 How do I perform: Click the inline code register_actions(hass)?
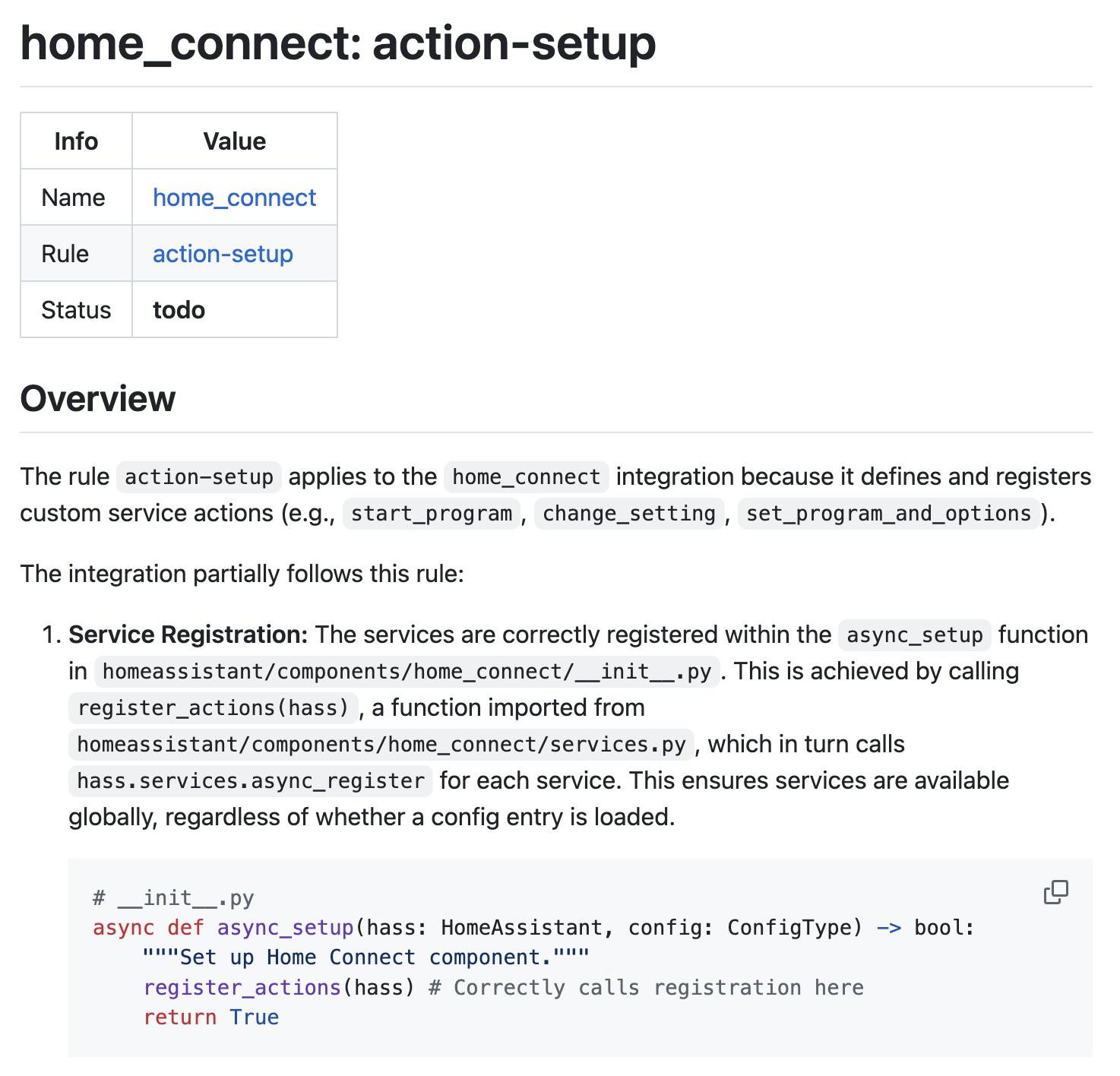213,708
